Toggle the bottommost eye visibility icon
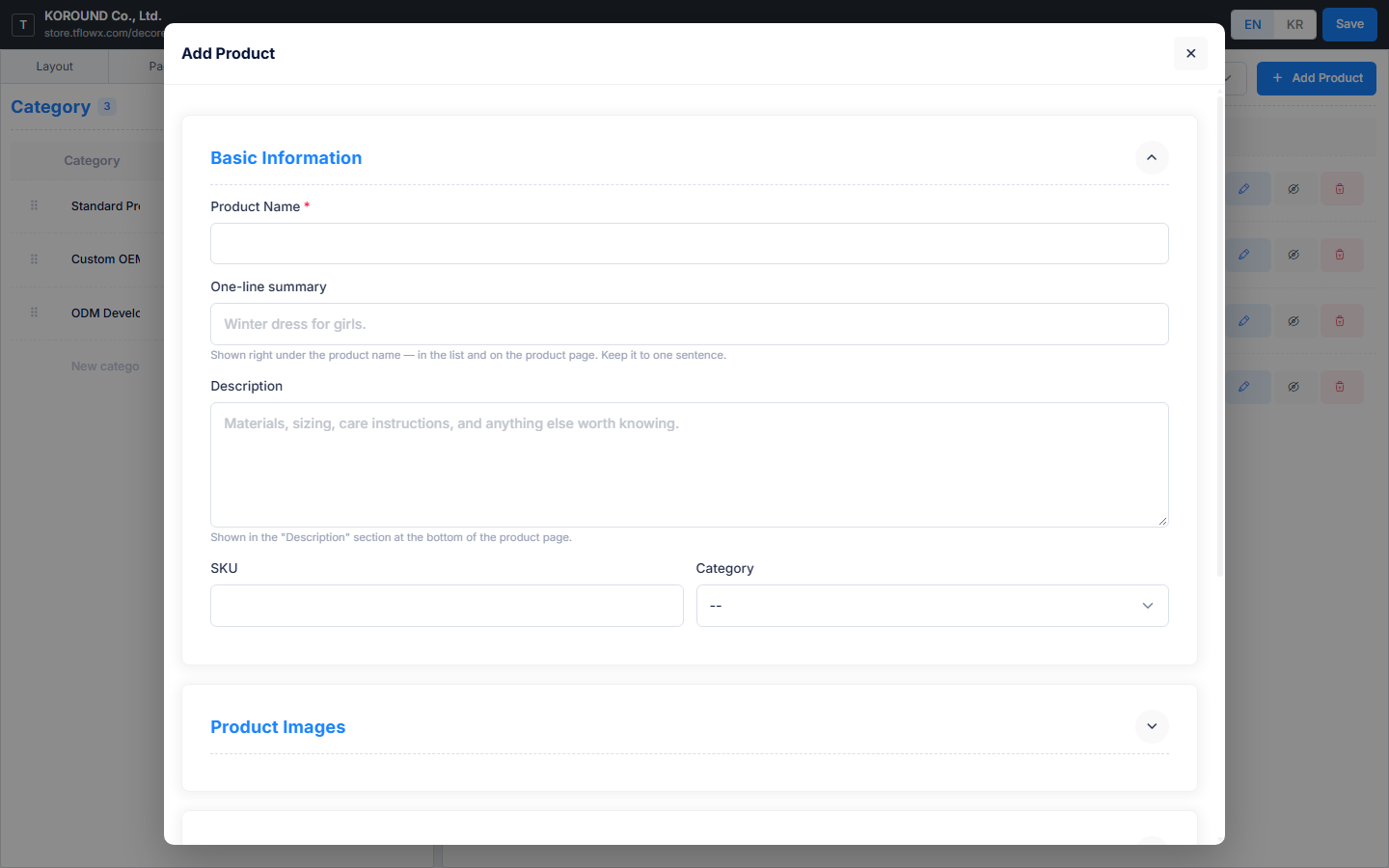The image size is (1389, 868). coord(1294,387)
